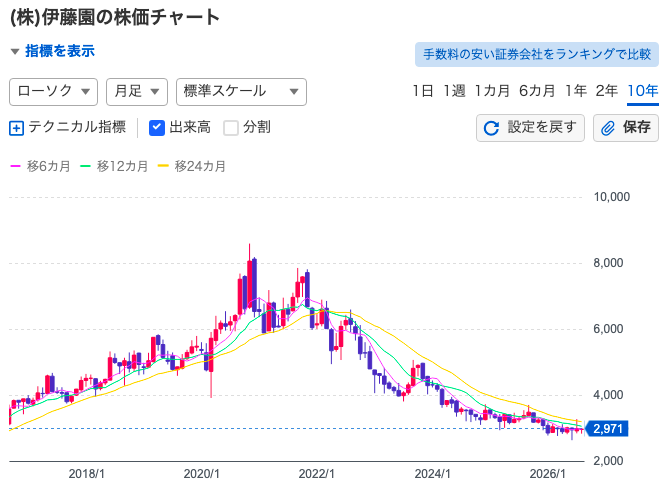Expand the 指標を表示 disclosure triangle
The image size is (667, 484).
pyautogui.click(x=15, y=52)
